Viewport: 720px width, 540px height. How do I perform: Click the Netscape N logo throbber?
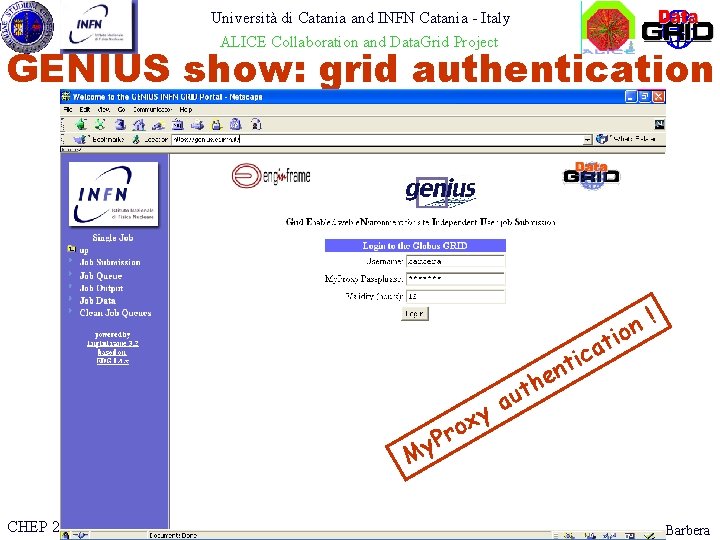coord(659,124)
